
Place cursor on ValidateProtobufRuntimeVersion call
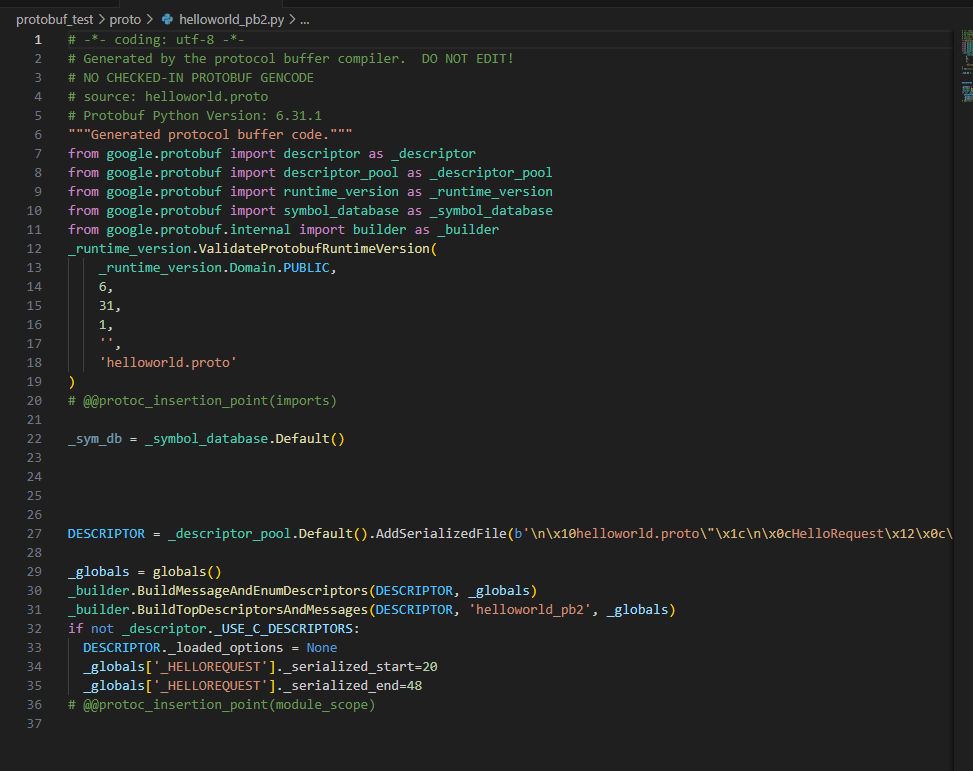(x=314, y=248)
